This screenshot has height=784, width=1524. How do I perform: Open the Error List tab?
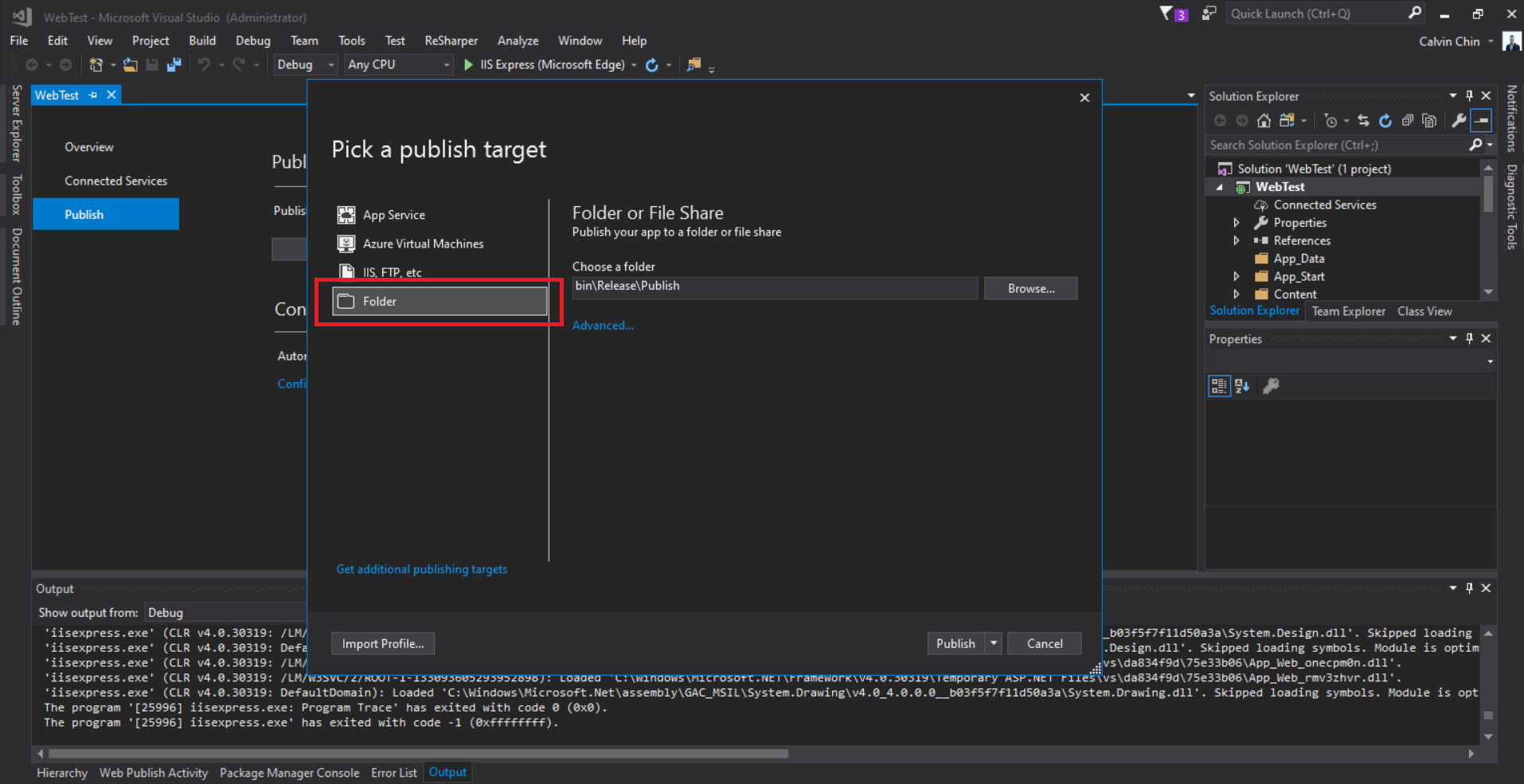click(393, 773)
